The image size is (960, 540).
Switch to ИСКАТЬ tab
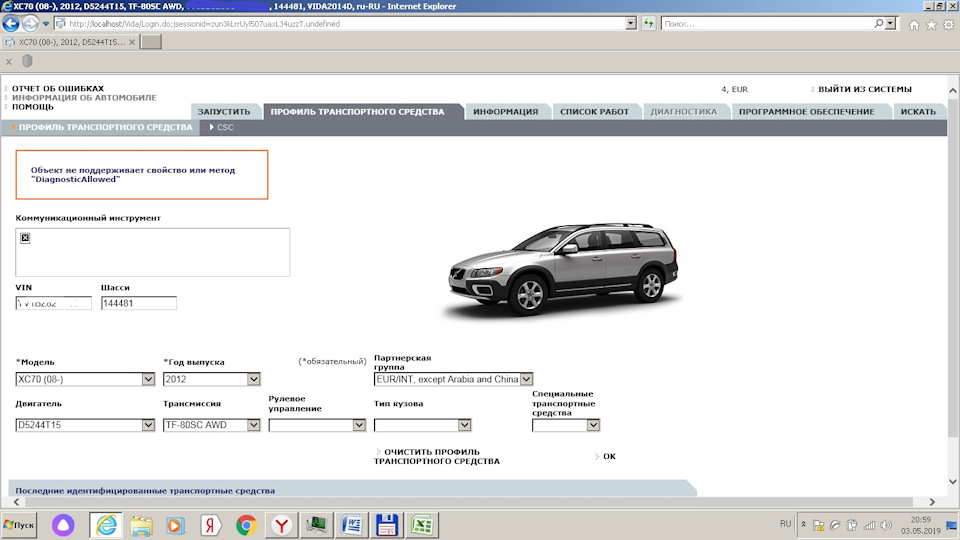pyautogui.click(x=918, y=111)
